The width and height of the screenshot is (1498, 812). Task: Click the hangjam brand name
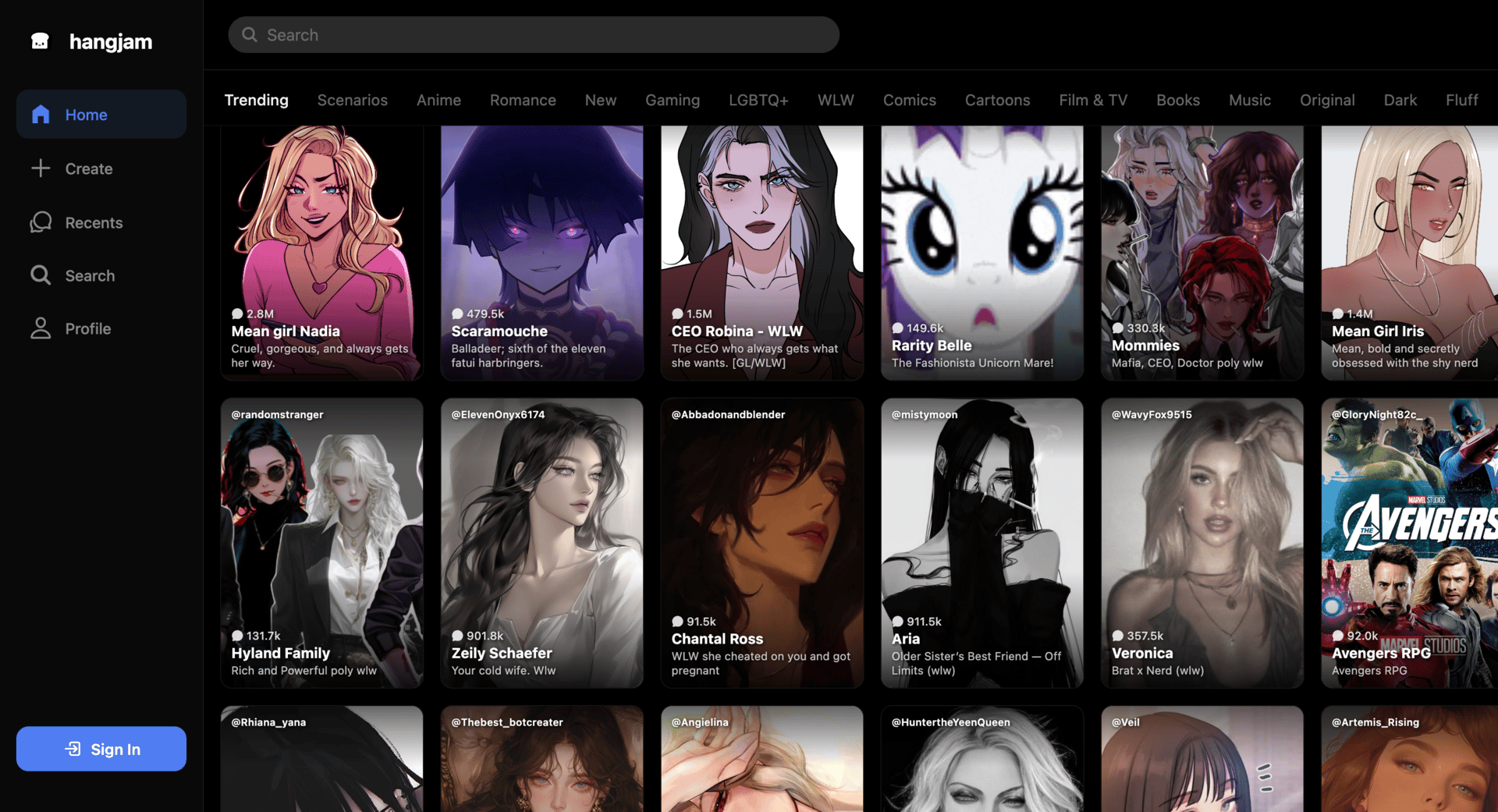[111, 41]
